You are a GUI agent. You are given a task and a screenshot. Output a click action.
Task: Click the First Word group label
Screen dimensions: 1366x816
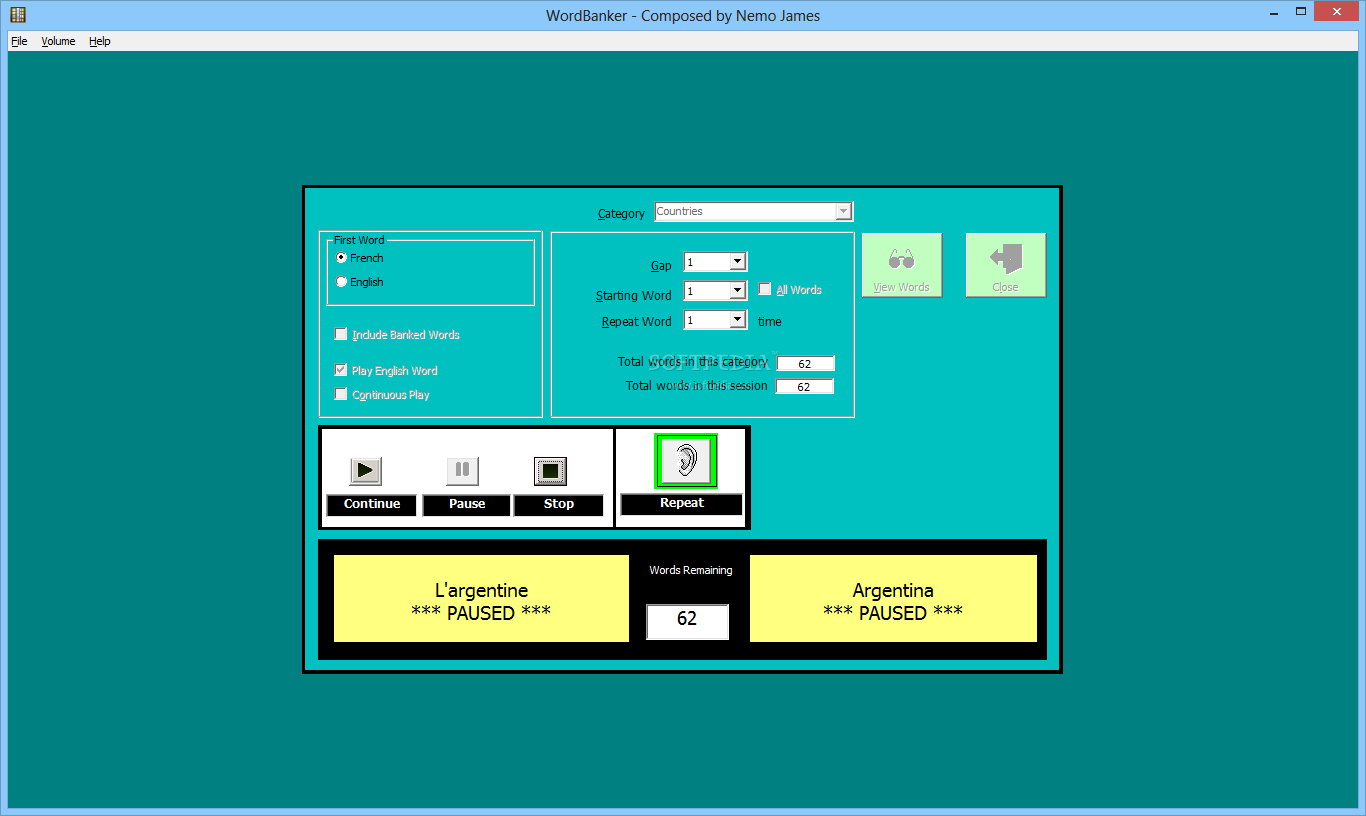point(359,240)
